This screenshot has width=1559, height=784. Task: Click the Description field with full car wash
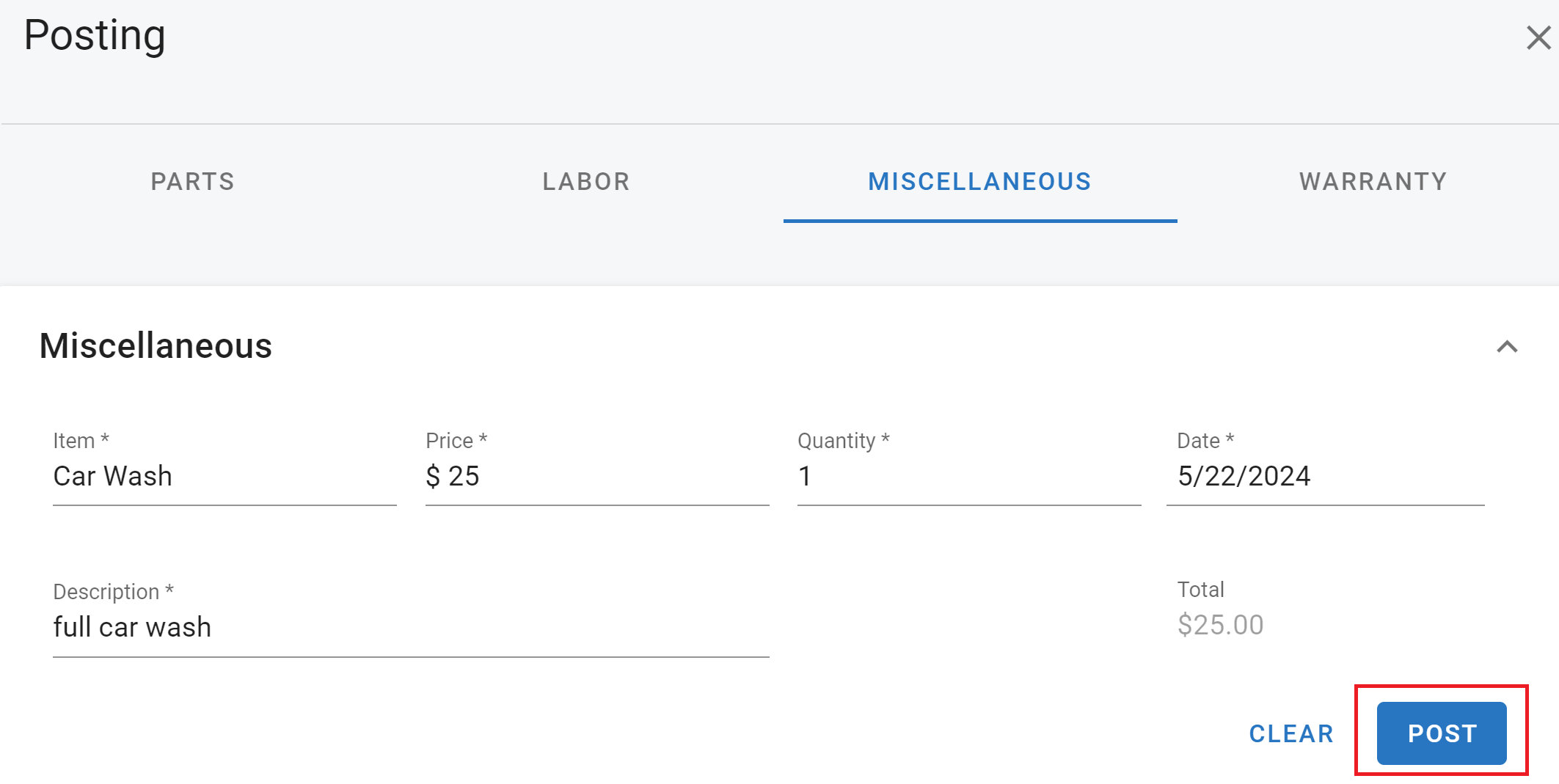coord(411,628)
